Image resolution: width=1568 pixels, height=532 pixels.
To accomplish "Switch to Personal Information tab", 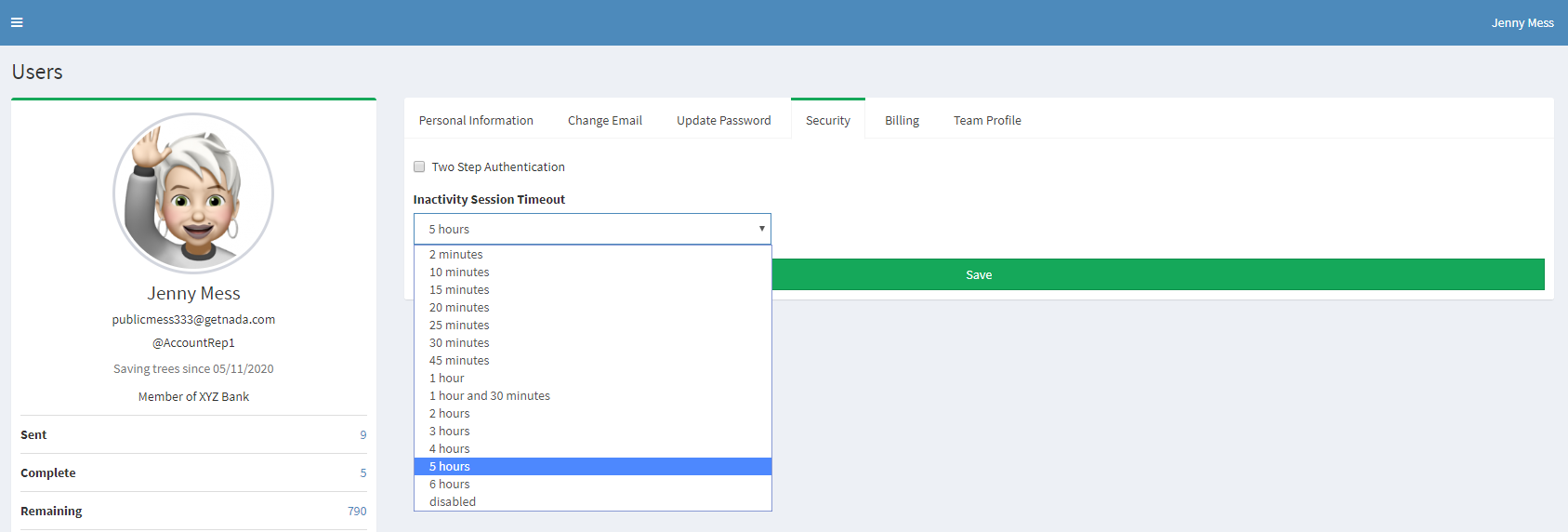I will 476,120.
